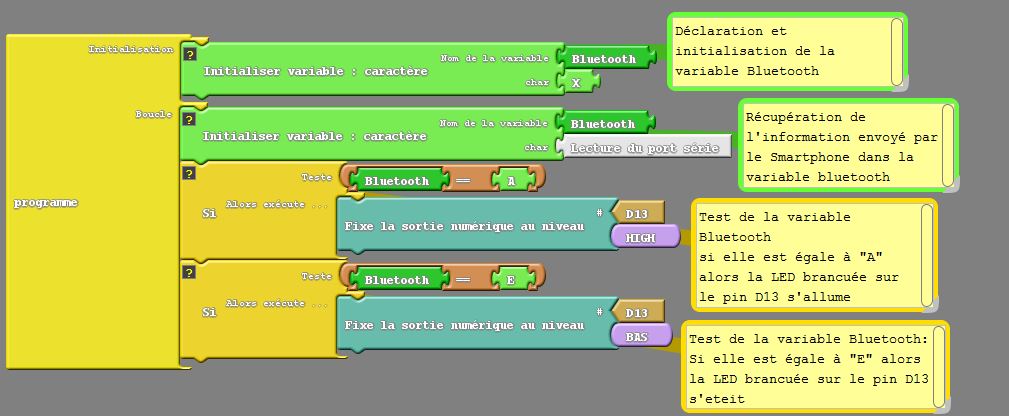1009x416 pixels.
Task: Select the D13 pin block above BAS
Action: coord(638,313)
